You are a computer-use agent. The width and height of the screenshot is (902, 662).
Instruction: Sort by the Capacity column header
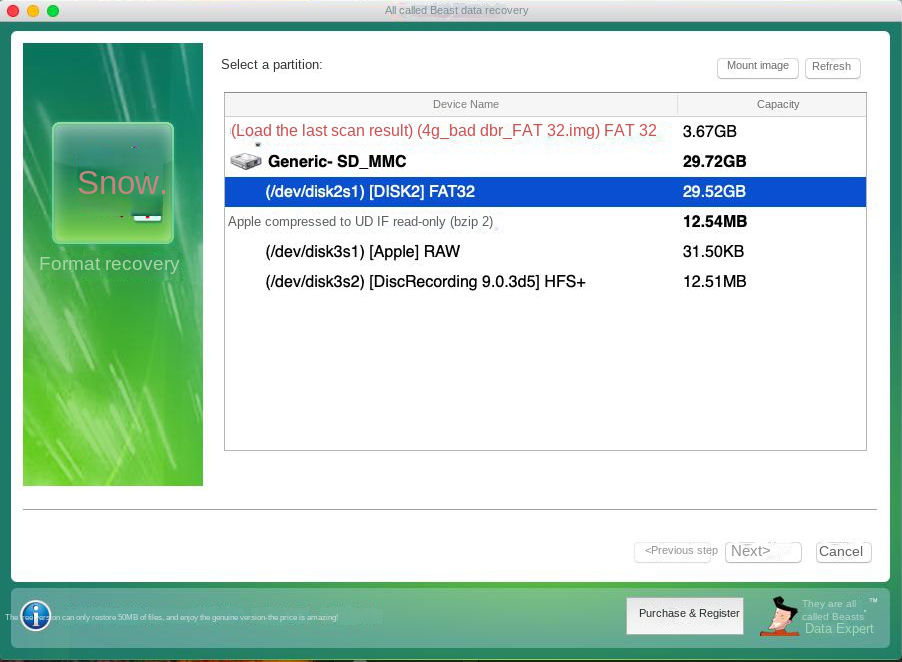[x=778, y=104]
